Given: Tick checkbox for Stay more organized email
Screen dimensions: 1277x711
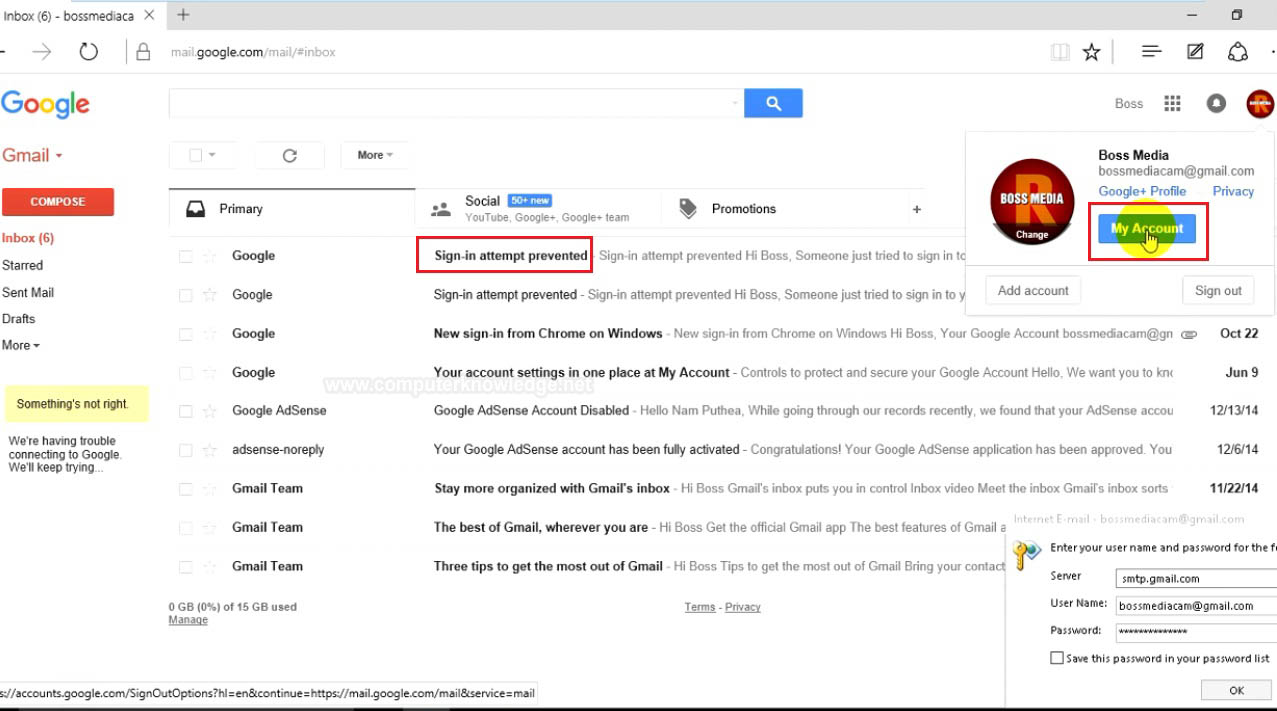Looking at the screenshot, I should (x=185, y=489).
